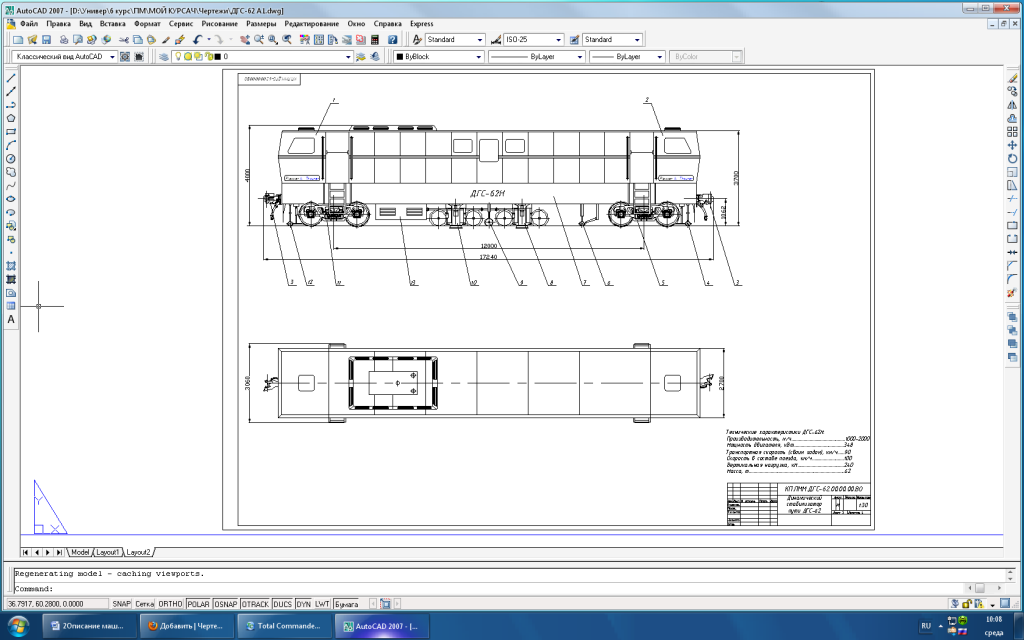Select the Arc drawing tool

11,145
